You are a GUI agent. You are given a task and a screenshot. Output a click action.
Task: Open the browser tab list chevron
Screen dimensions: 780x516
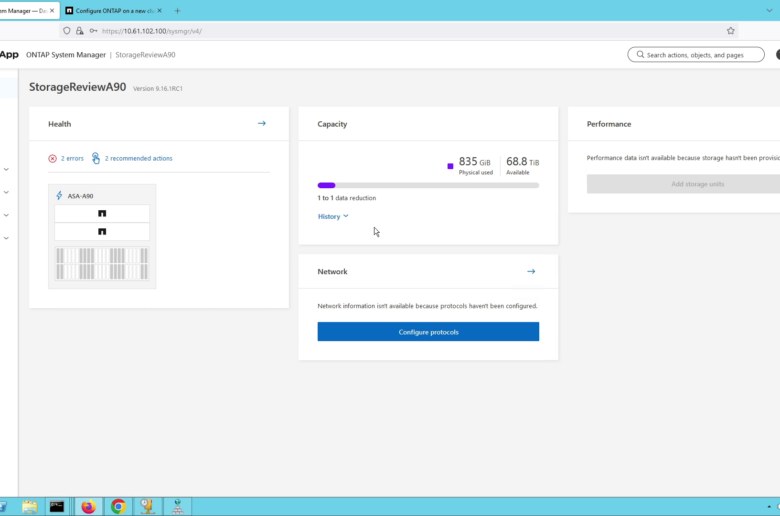click(x=769, y=10)
